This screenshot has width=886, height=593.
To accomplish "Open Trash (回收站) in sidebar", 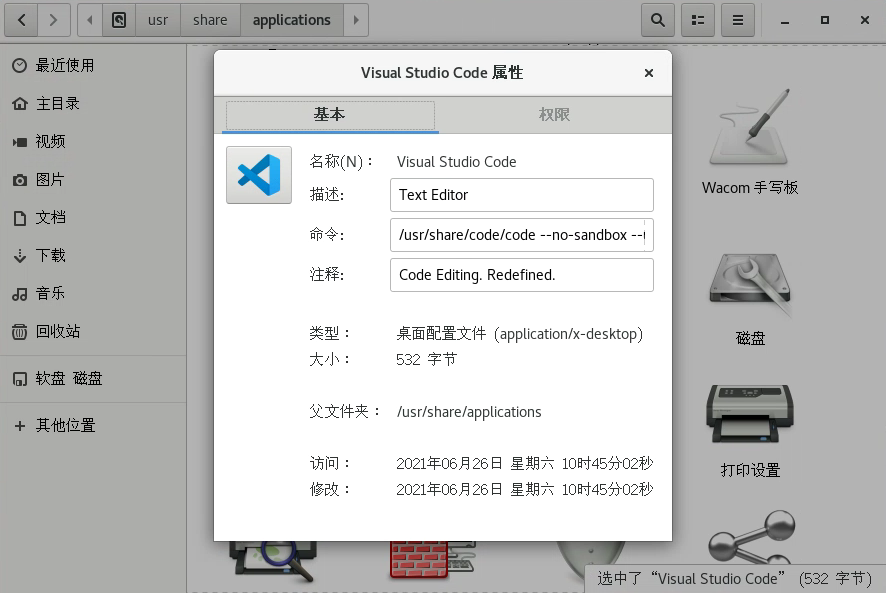I will tap(93, 331).
